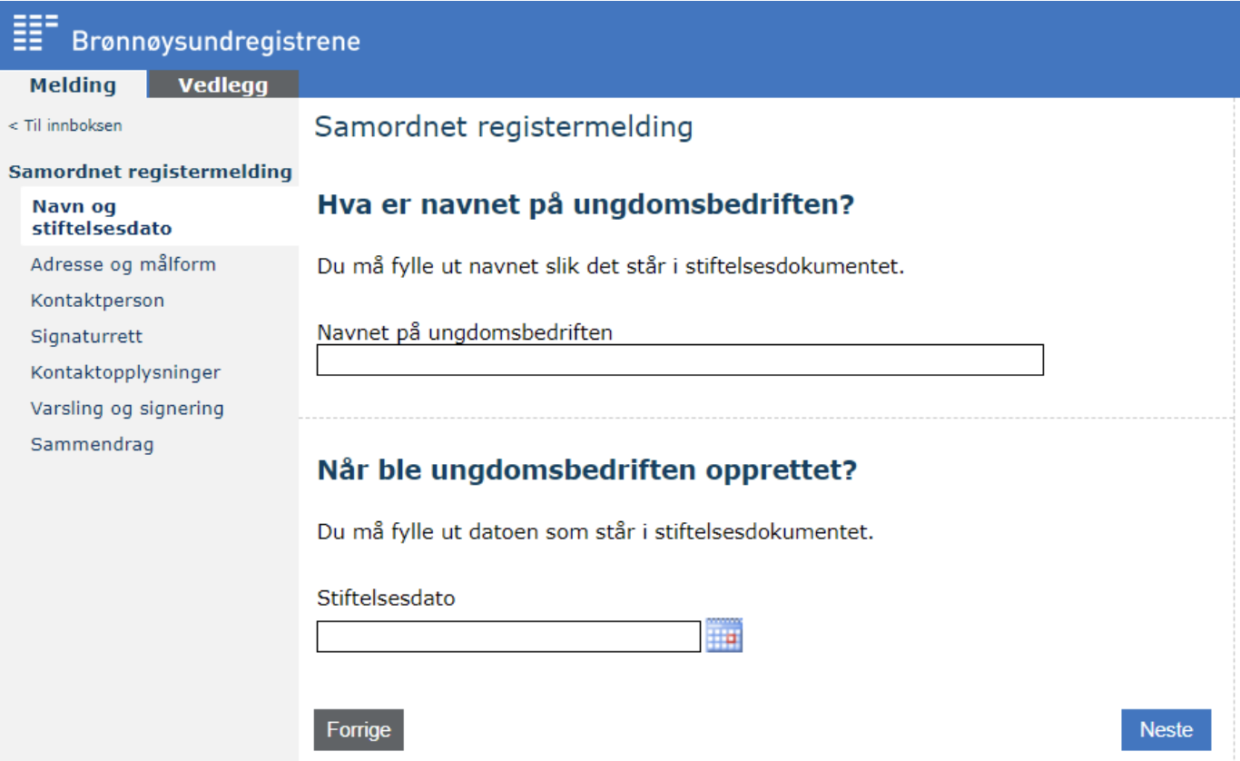The height and width of the screenshot is (761, 1240).
Task: Navigate to Signaturrett step
Action: (86, 336)
